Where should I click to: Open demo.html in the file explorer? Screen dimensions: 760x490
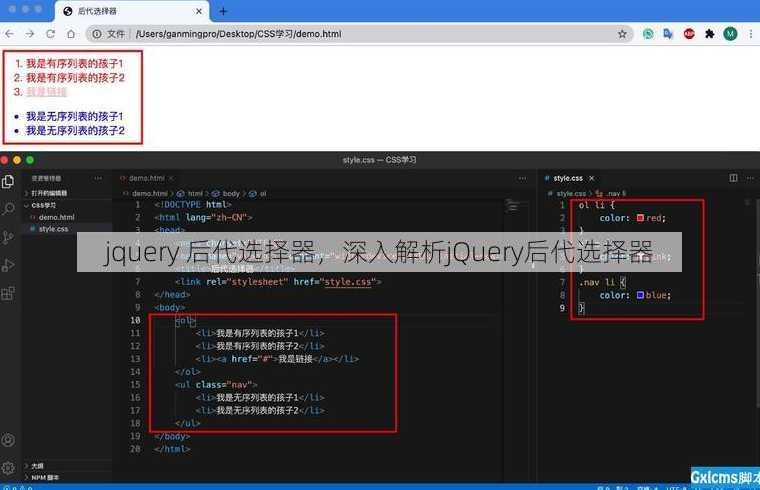57,217
